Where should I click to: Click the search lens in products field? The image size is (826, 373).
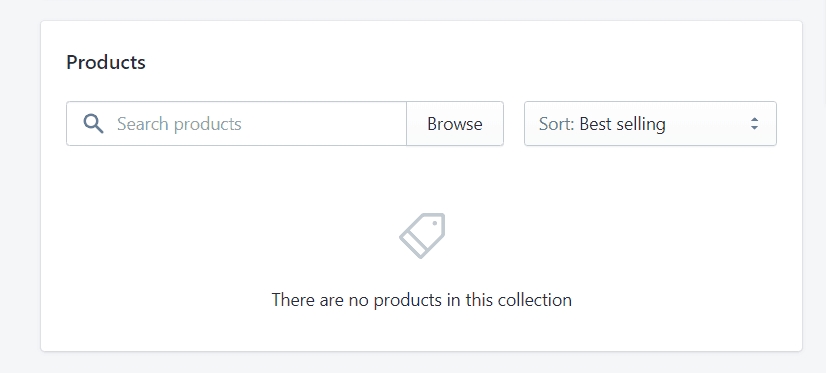tap(93, 124)
